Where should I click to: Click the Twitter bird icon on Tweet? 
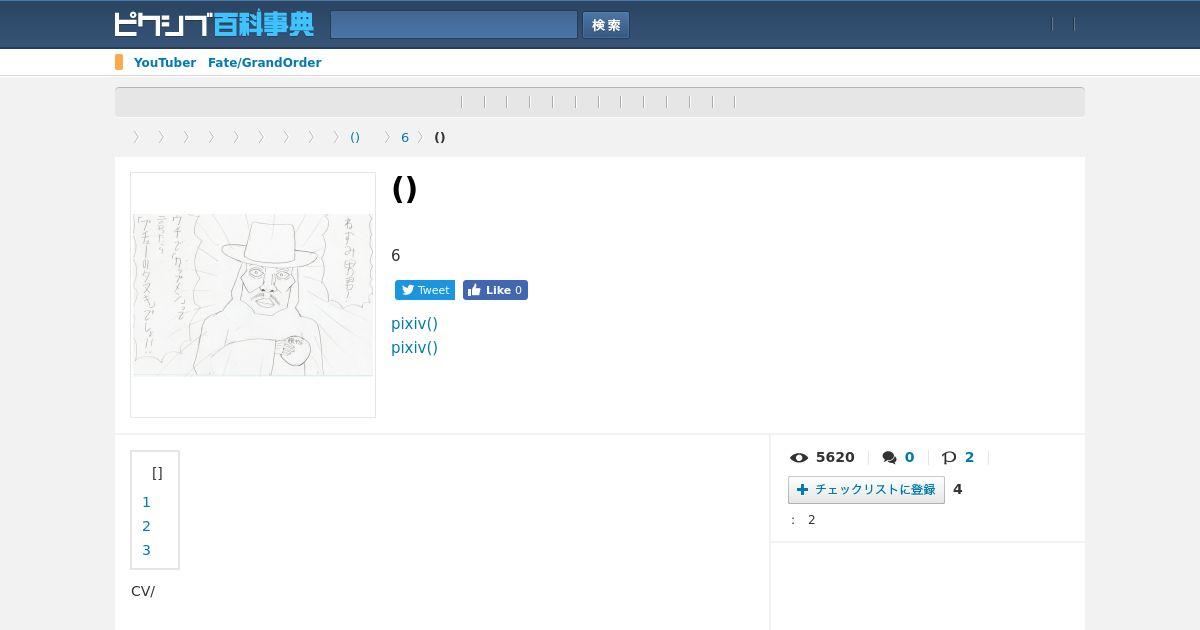[408, 290]
